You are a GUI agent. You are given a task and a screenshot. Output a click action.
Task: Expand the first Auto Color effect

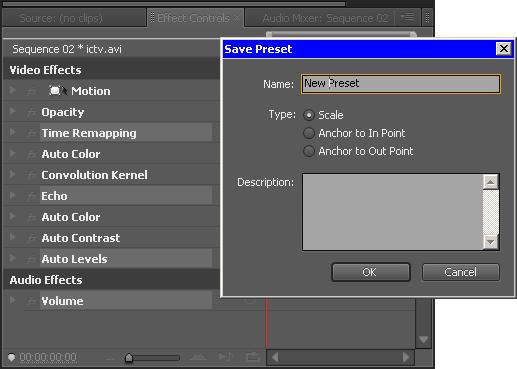[13, 153]
